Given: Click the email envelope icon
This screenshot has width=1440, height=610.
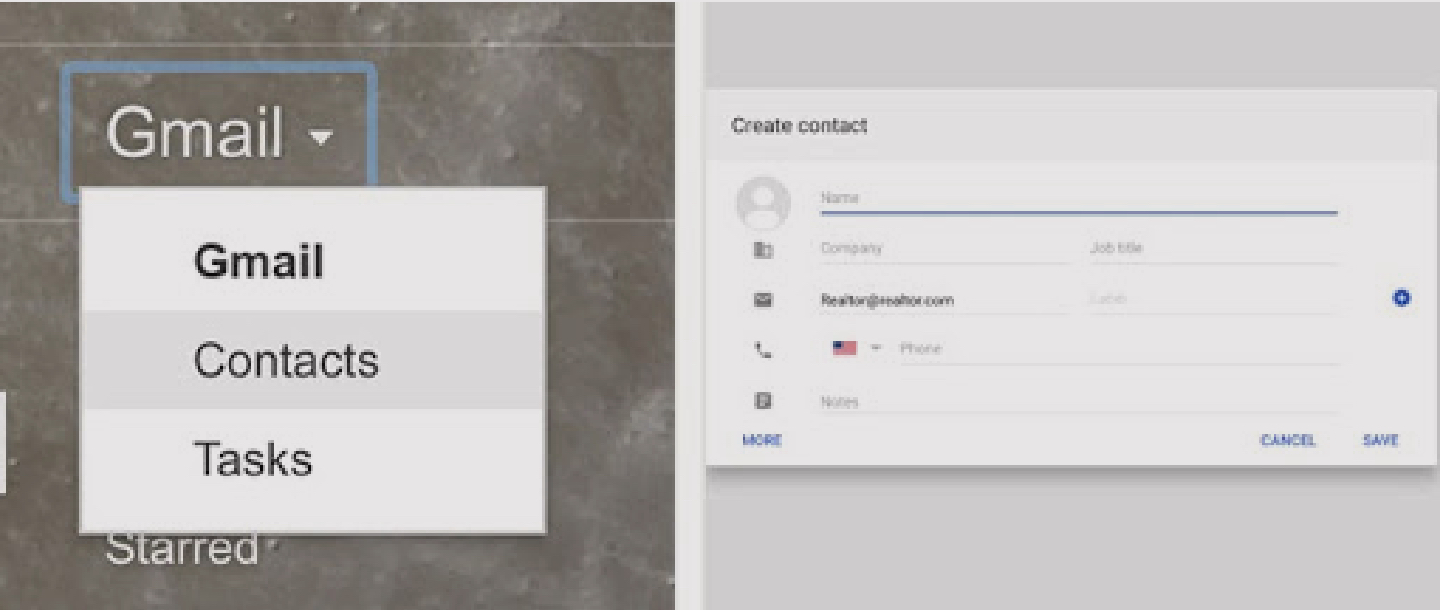Looking at the screenshot, I should [763, 299].
